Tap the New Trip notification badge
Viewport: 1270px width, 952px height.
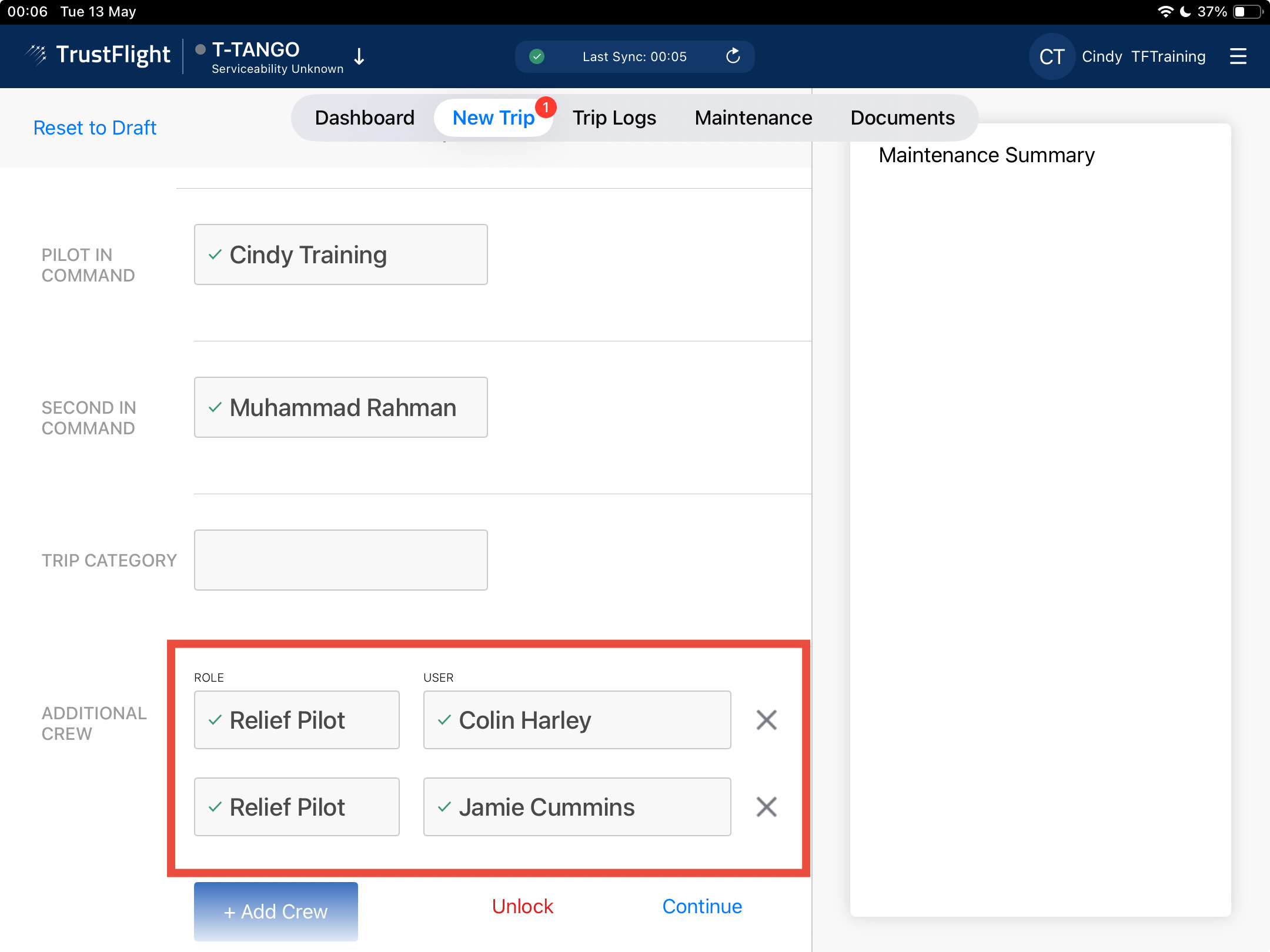coord(546,107)
